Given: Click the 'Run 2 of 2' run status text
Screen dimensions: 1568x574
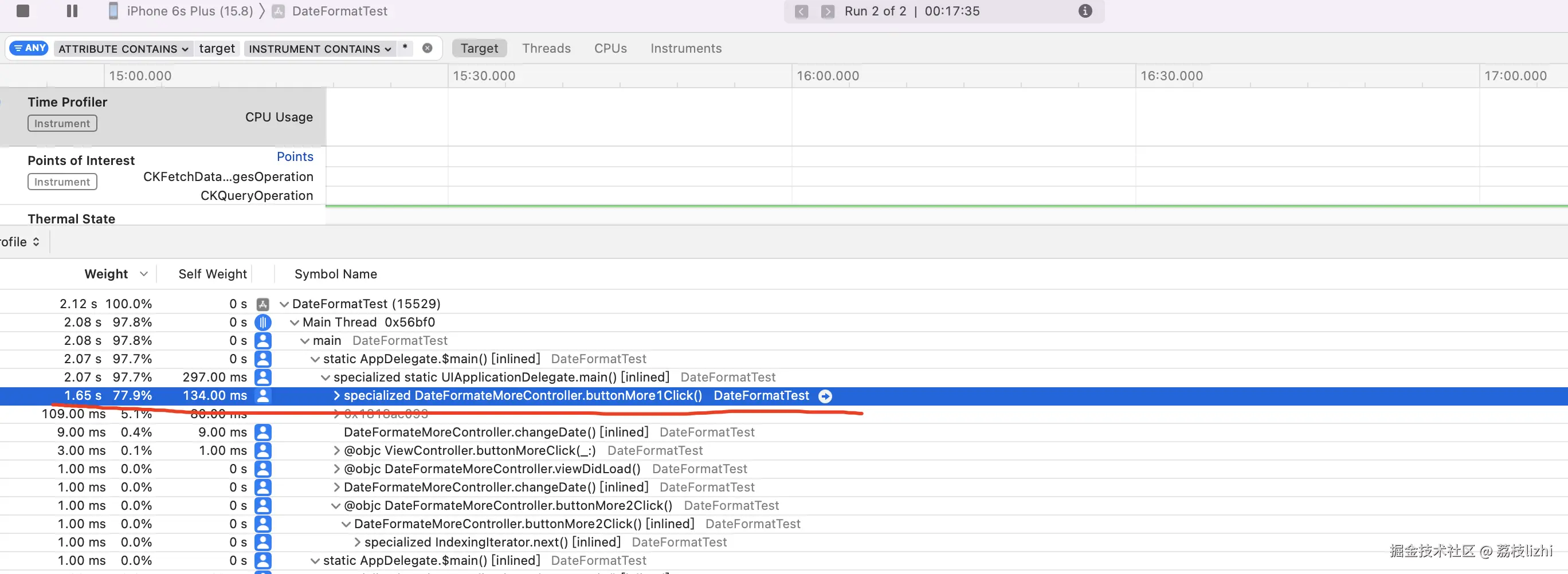Looking at the screenshot, I should coord(875,11).
